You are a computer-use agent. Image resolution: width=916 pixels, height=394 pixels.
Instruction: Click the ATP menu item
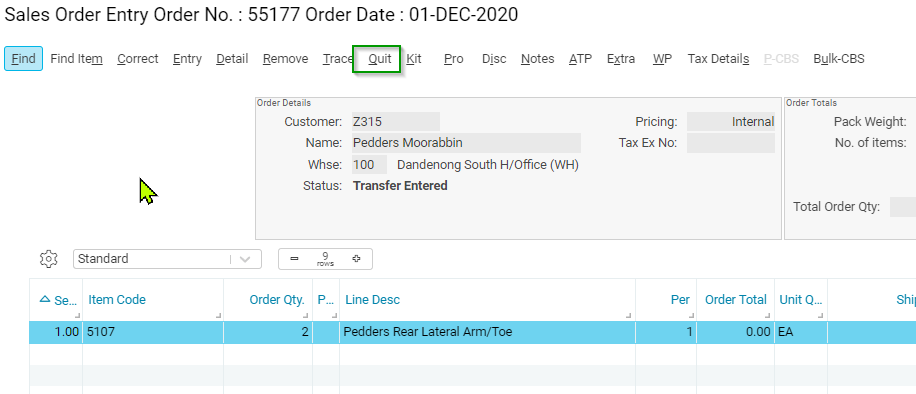pyautogui.click(x=581, y=58)
